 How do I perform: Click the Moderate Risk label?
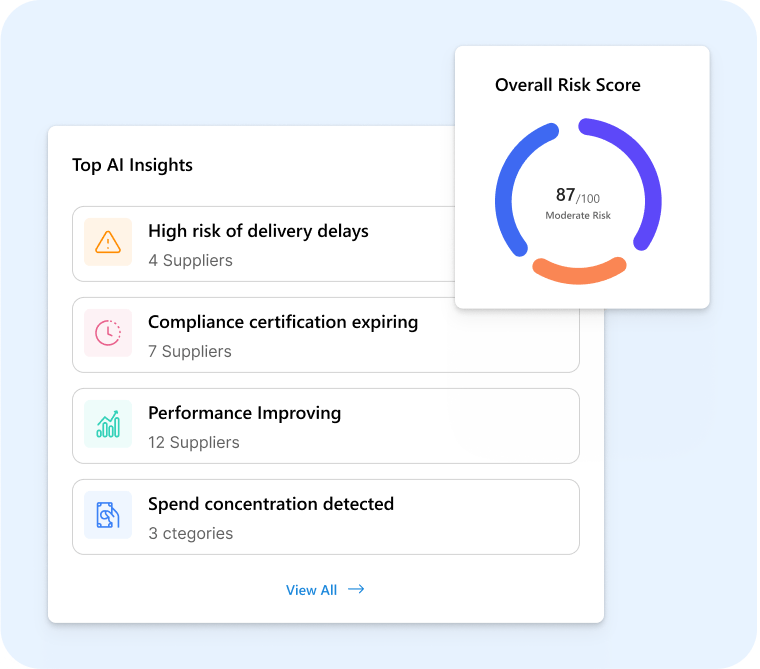[578, 215]
